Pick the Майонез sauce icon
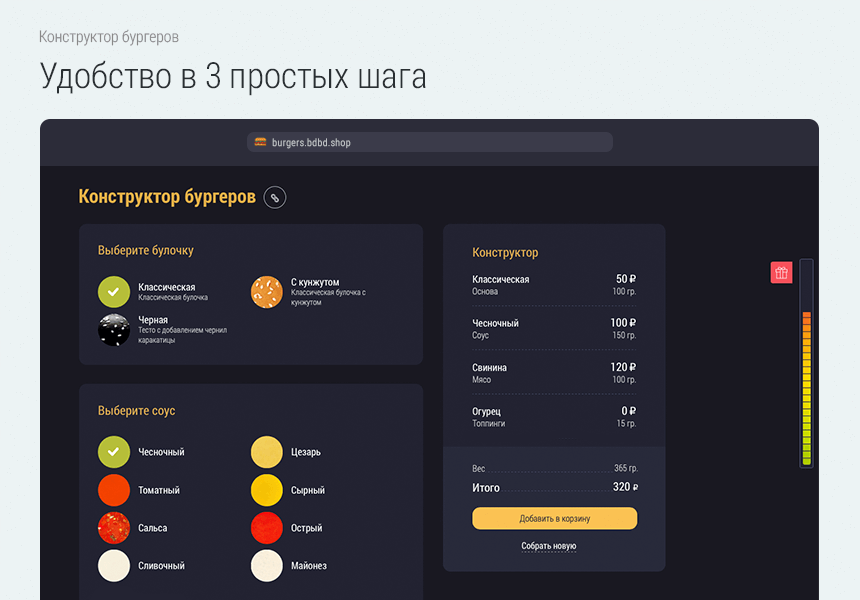Screen dimensions: 860x600 click(x=266, y=565)
